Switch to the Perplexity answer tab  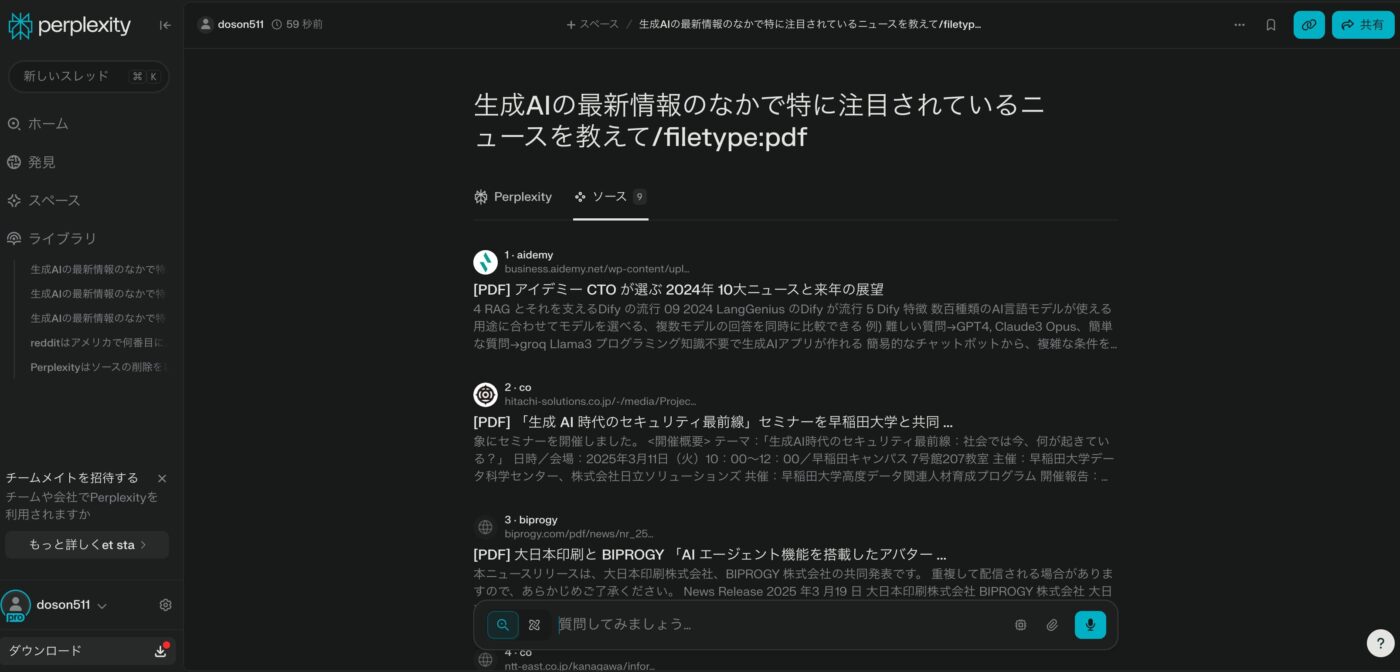click(x=513, y=197)
